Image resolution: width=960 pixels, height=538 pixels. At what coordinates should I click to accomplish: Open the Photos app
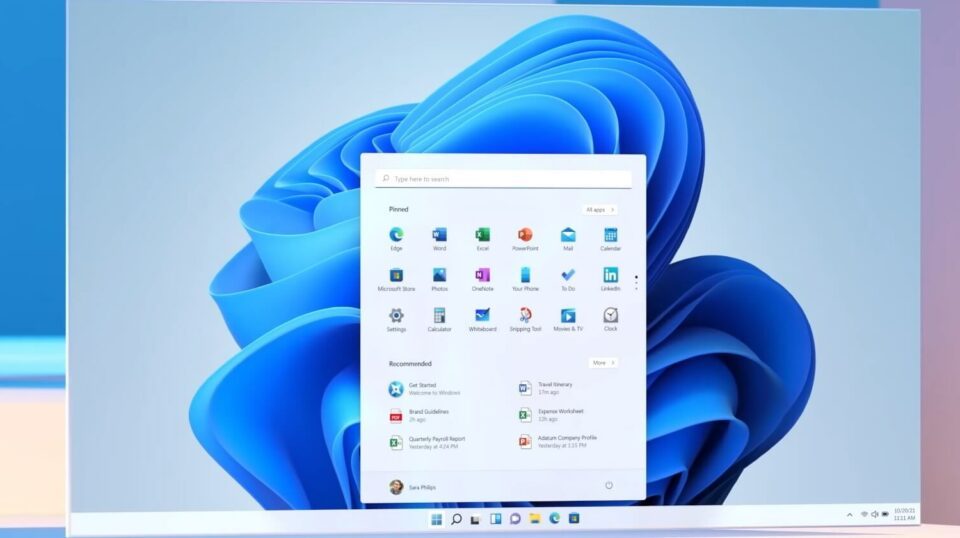pyautogui.click(x=440, y=278)
